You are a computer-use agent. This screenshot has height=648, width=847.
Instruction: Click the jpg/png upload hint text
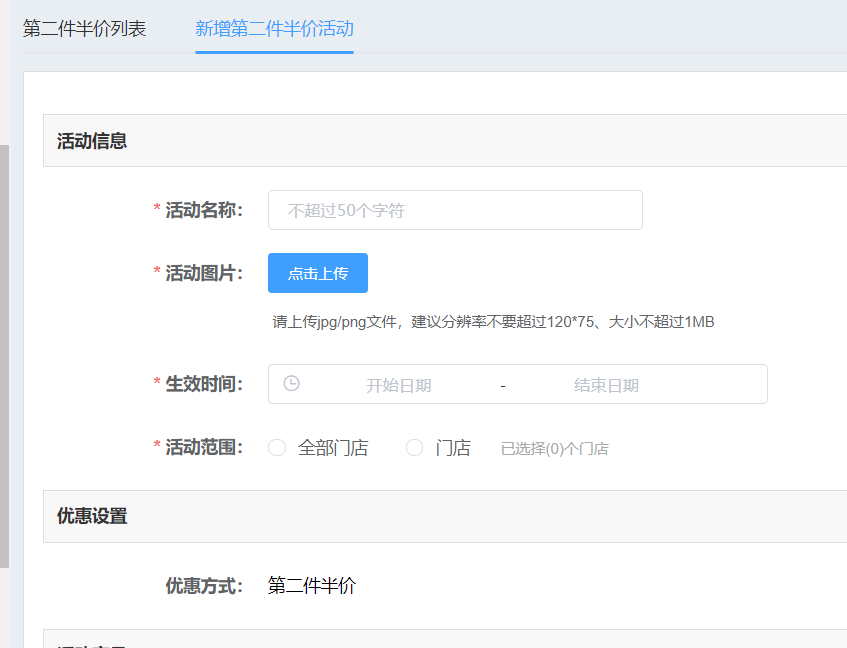click(x=493, y=322)
